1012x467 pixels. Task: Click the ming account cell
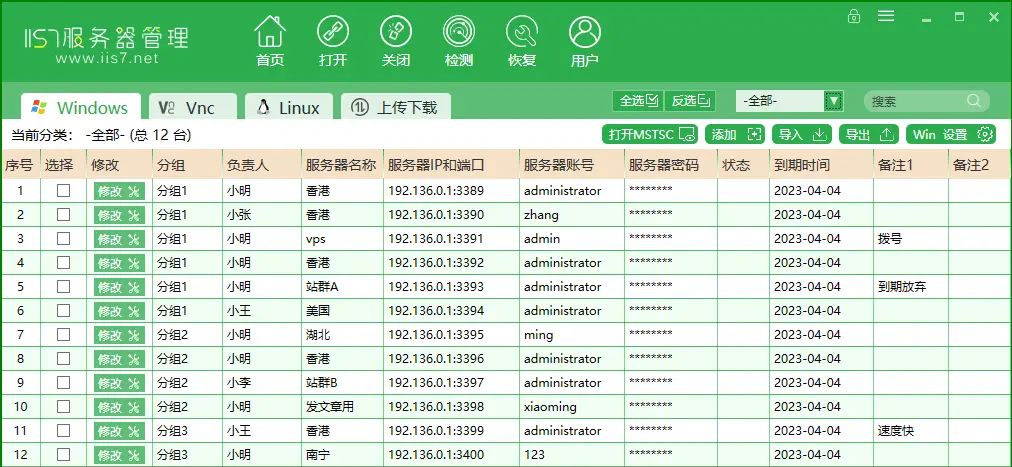click(x=572, y=335)
